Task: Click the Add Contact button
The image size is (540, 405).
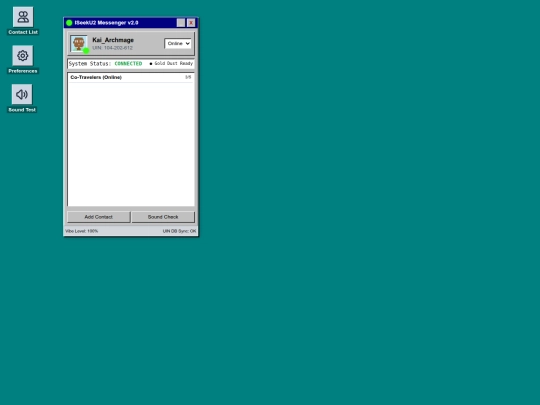Action: tap(98, 217)
